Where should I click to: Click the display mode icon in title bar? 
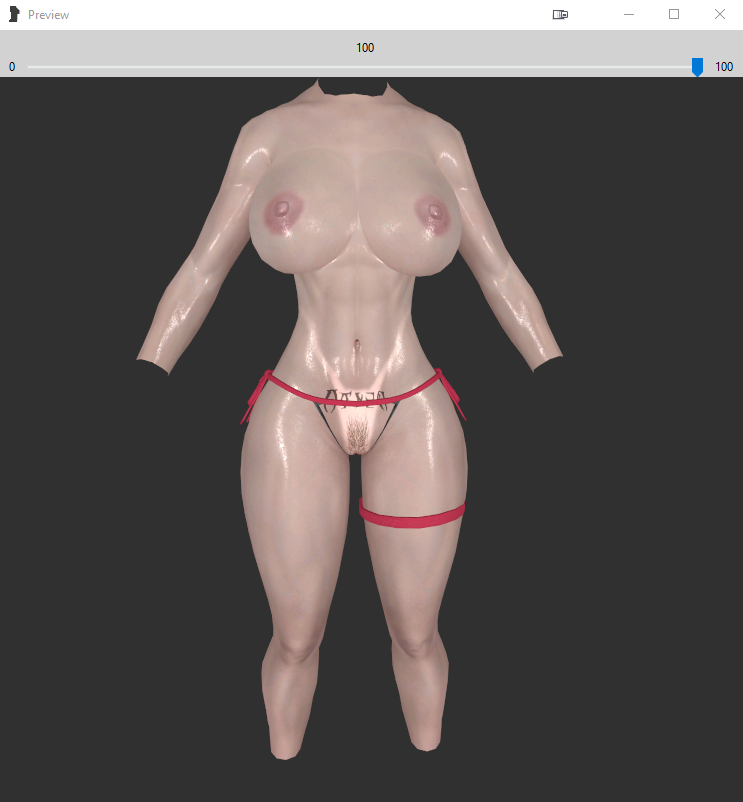click(x=560, y=15)
